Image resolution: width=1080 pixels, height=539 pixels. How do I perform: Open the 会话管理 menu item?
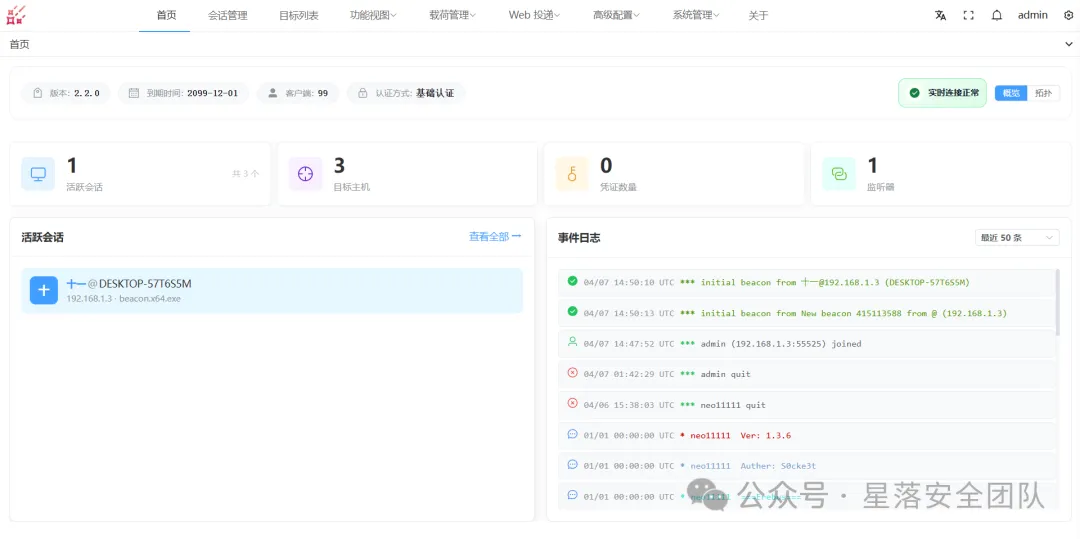(227, 15)
